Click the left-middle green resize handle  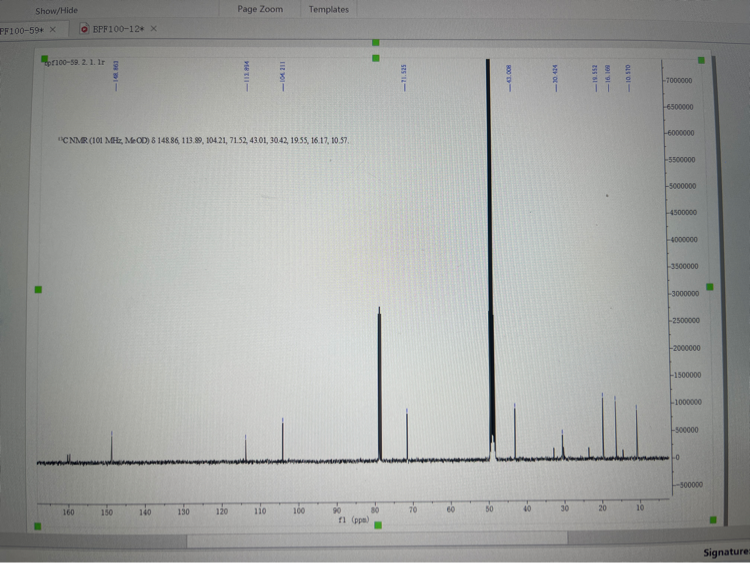point(39,290)
